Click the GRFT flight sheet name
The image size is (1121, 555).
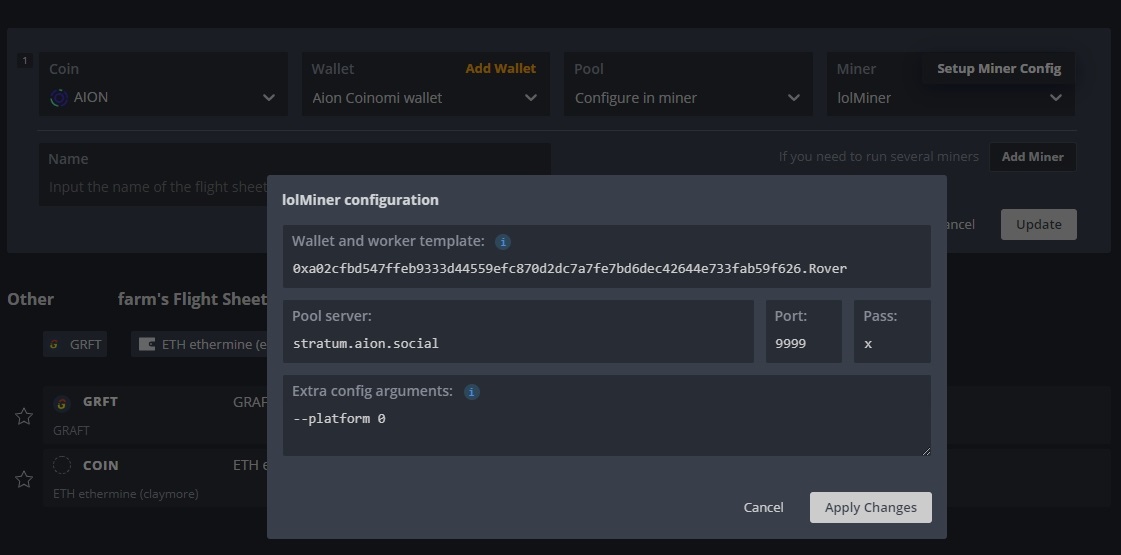[x=100, y=401]
